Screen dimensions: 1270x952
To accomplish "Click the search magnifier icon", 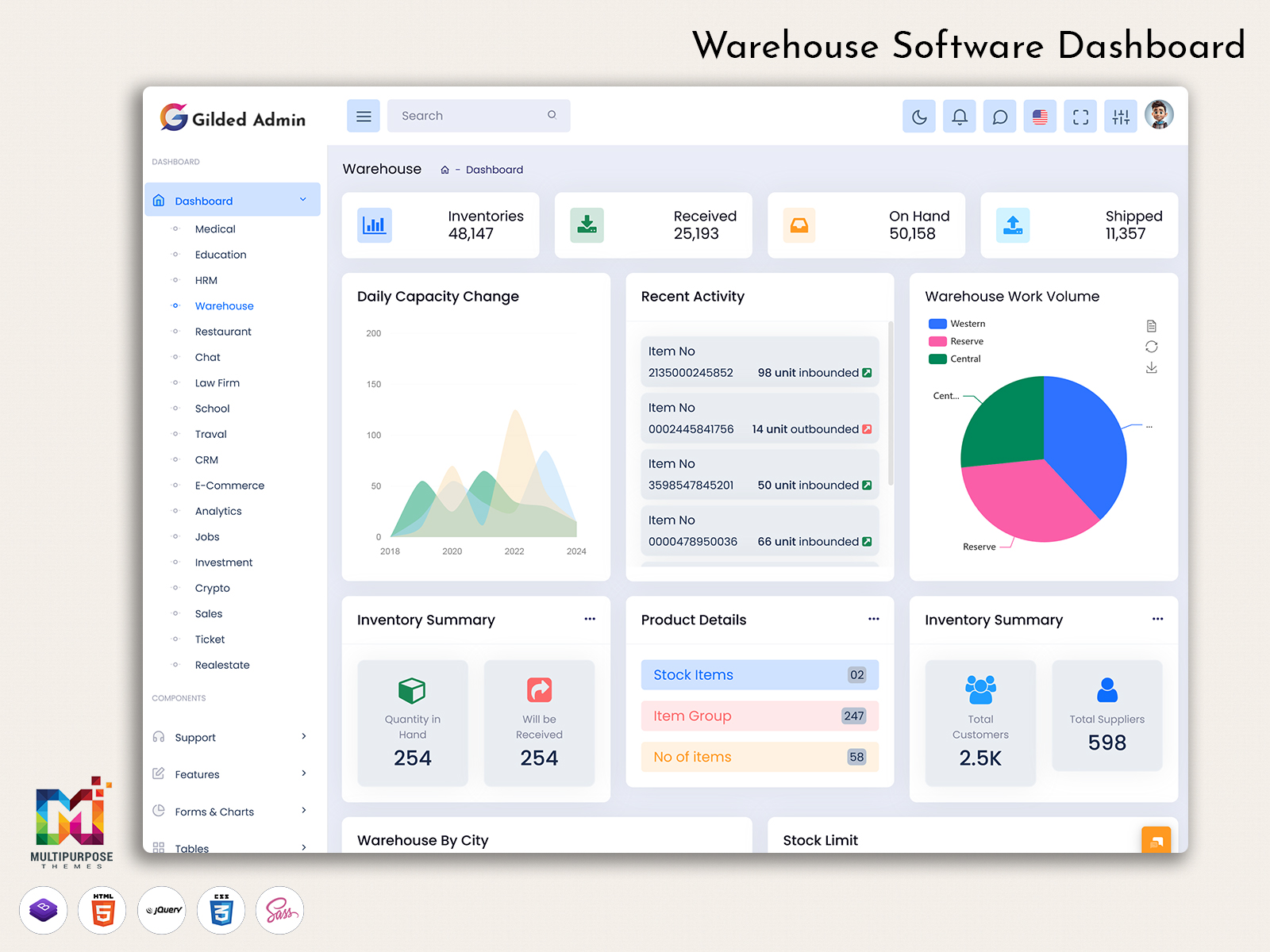I will (x=552, y=115).
